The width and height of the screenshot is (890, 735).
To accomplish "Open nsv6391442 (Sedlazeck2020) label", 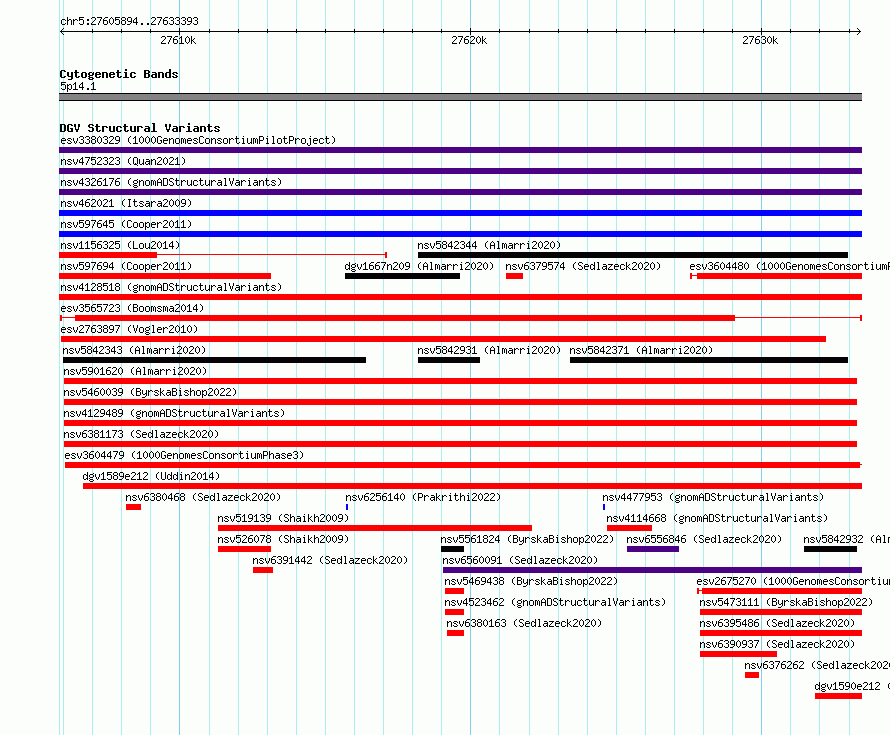I will click(x=330, y=560).
